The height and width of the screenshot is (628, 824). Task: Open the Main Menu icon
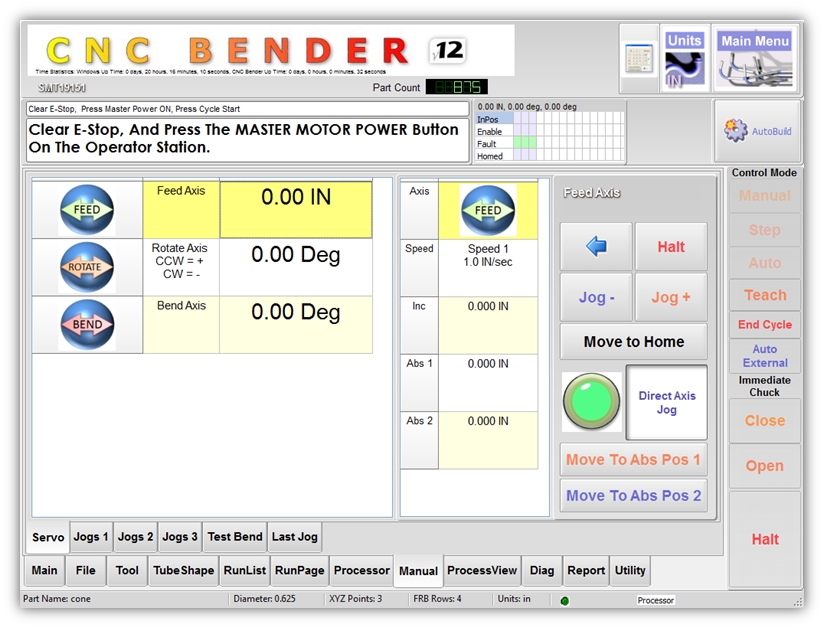coord(756,58)
